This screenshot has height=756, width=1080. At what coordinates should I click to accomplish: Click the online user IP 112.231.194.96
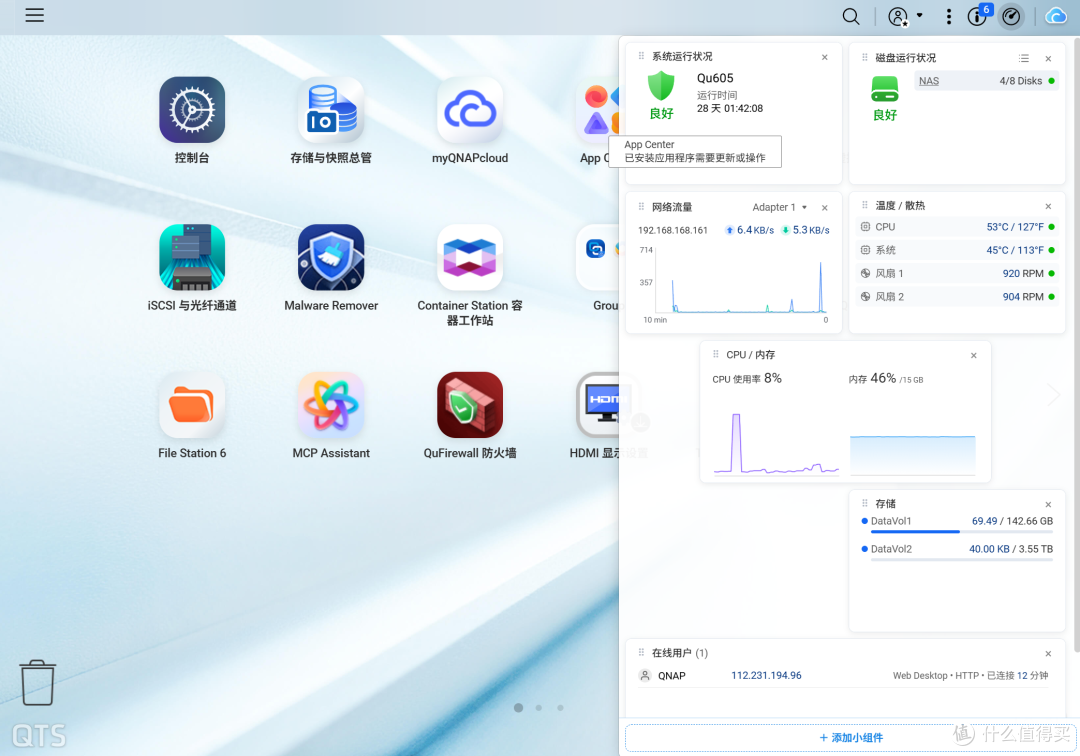click(x=766, y=675)
